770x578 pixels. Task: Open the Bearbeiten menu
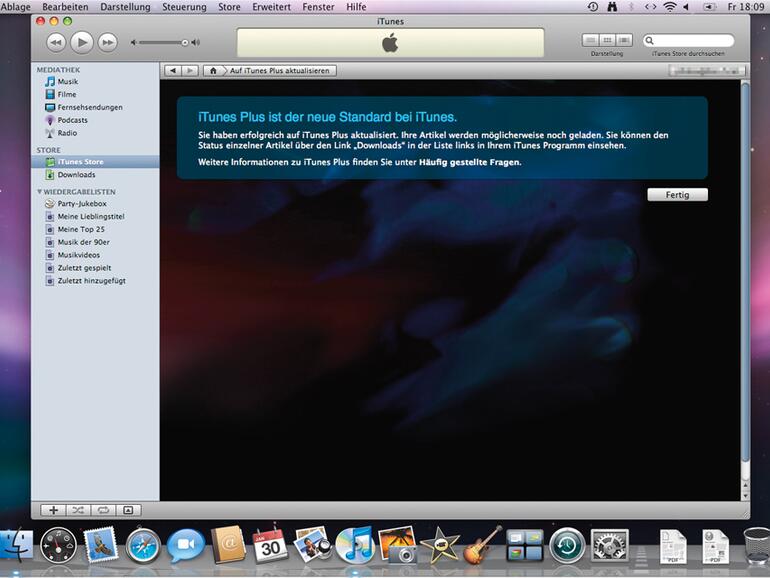point(65,7)
